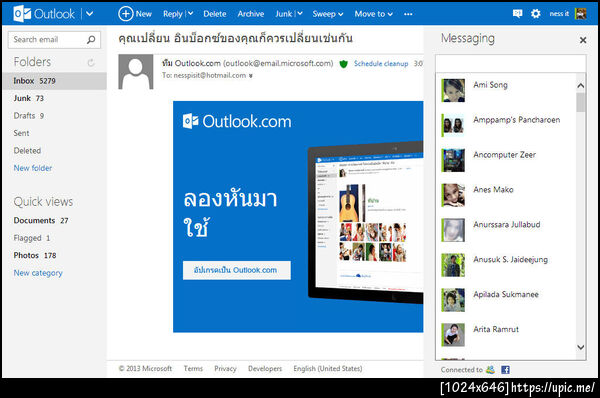Delete the open email
The width and height of the screenshot is (600, 398).
pyautogui.click(x=215, y=14)
